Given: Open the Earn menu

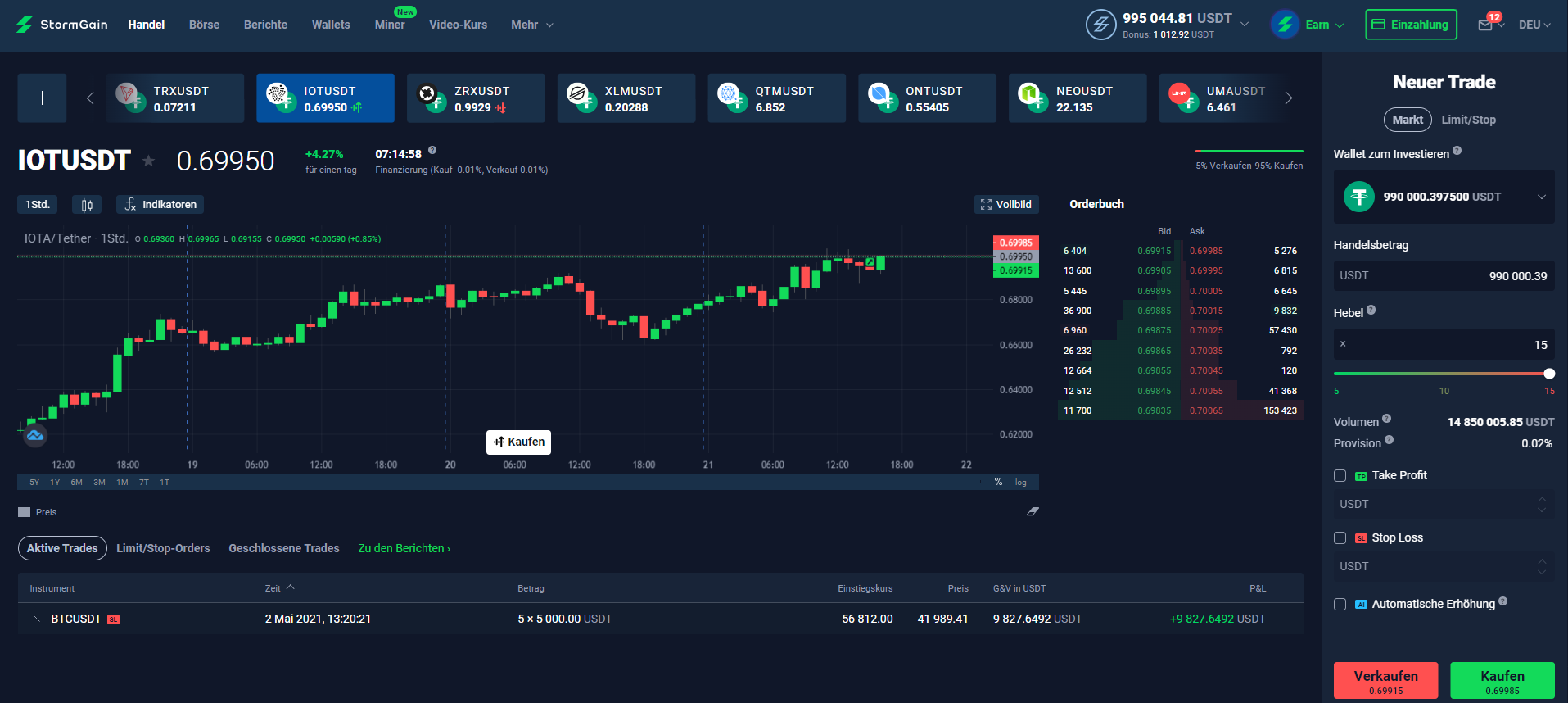Looking at the screenshot, I should tap(1308, 25).
